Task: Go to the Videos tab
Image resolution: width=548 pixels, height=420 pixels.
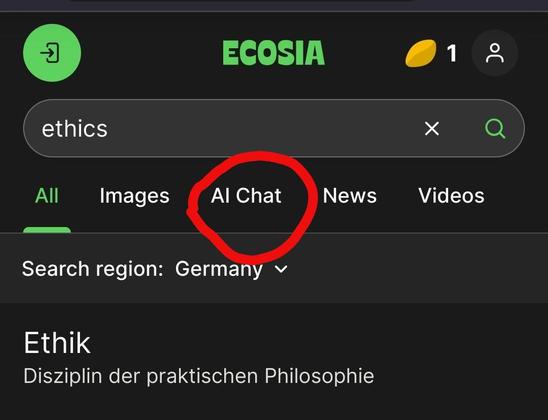Action: click(x=451, y=195)
